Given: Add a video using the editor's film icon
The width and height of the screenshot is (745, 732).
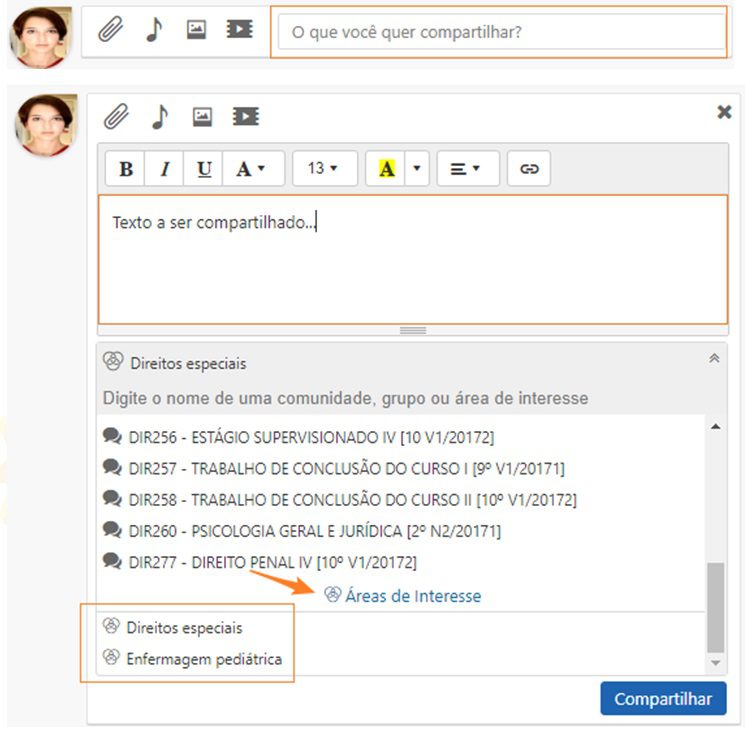Looking at the screenshot, I should click(x=246, y=116).
